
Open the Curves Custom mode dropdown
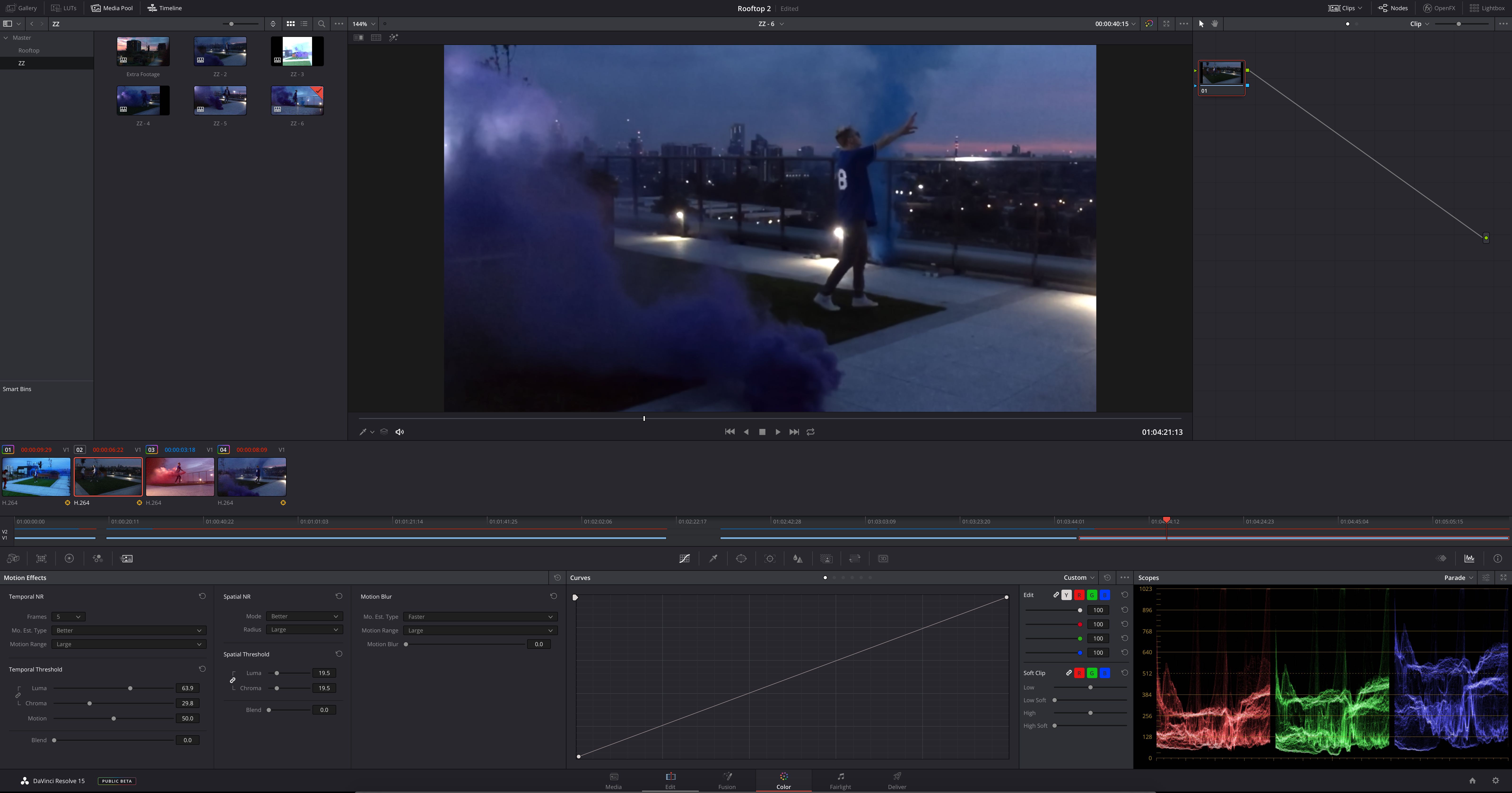(x=1079, y=578)
